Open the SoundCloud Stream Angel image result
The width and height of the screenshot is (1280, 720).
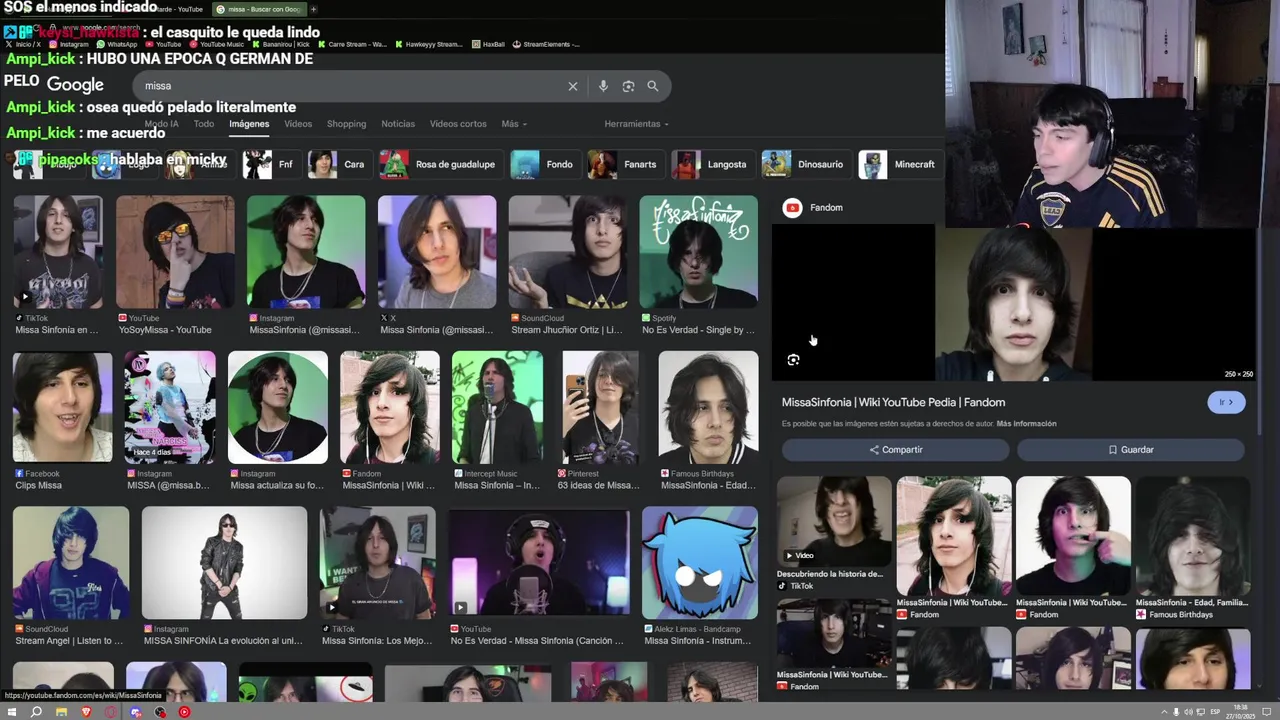click(71, 563)
